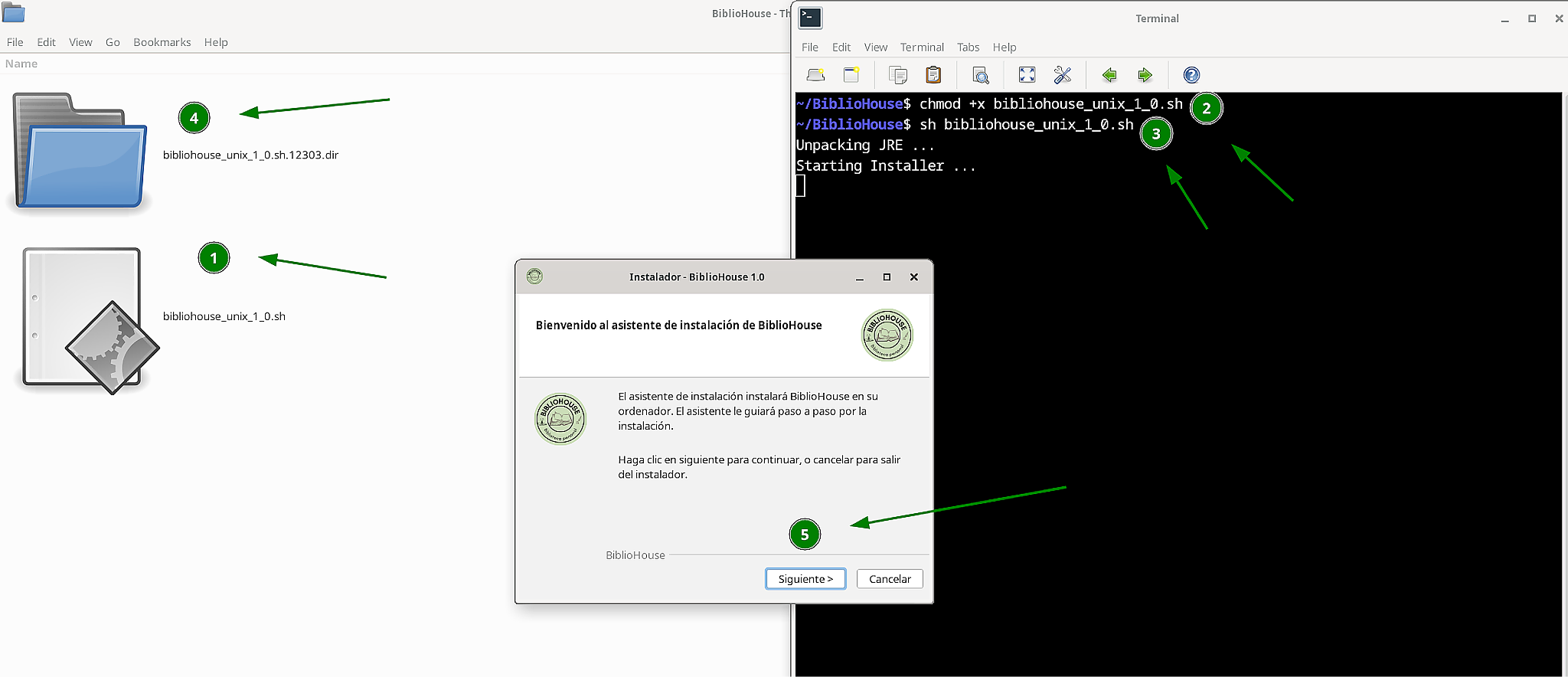This screenshot has width=1568, height=677.
Task: Click Siguiente to continue installation
Action: (805, 579)
